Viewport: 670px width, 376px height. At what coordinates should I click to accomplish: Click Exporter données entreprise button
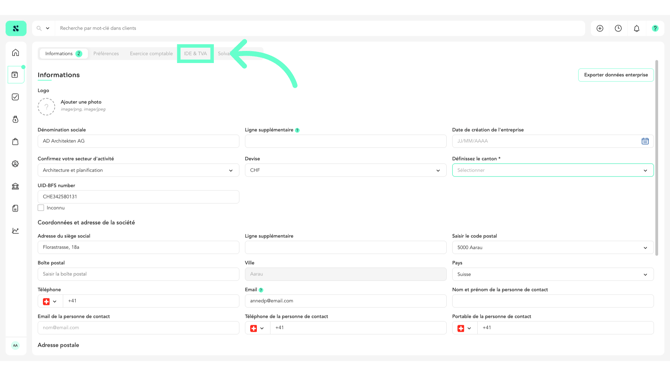click(x=616, y=75)
